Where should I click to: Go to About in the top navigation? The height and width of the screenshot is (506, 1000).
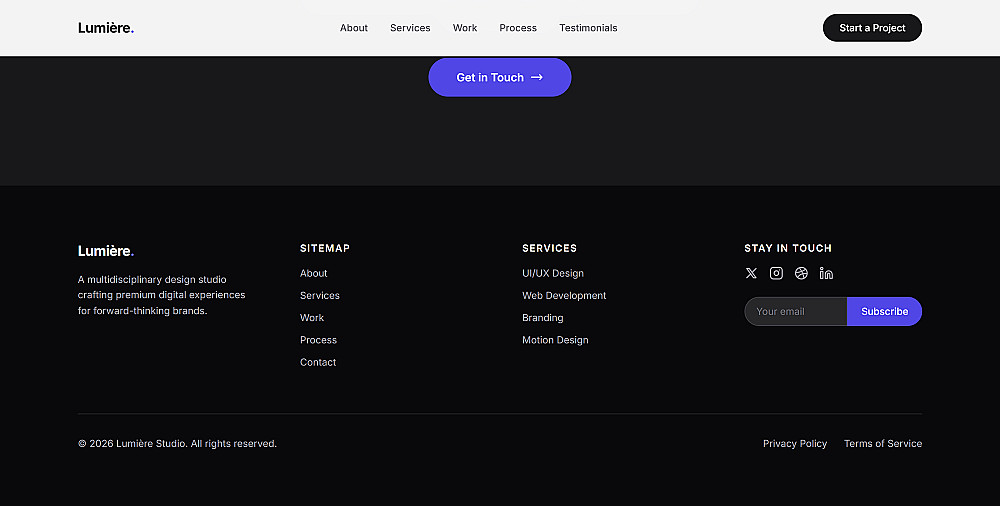pos(353,28)
